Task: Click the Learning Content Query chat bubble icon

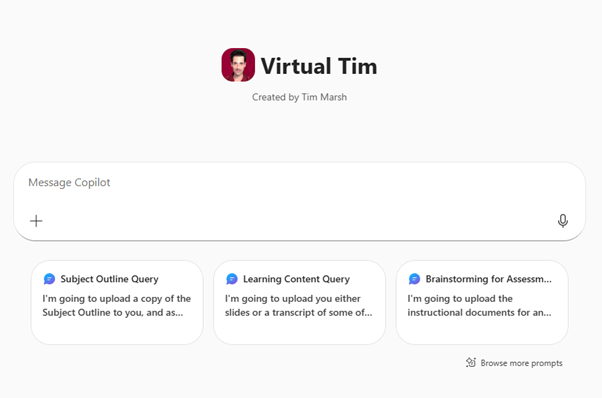Action: point(232,279)
